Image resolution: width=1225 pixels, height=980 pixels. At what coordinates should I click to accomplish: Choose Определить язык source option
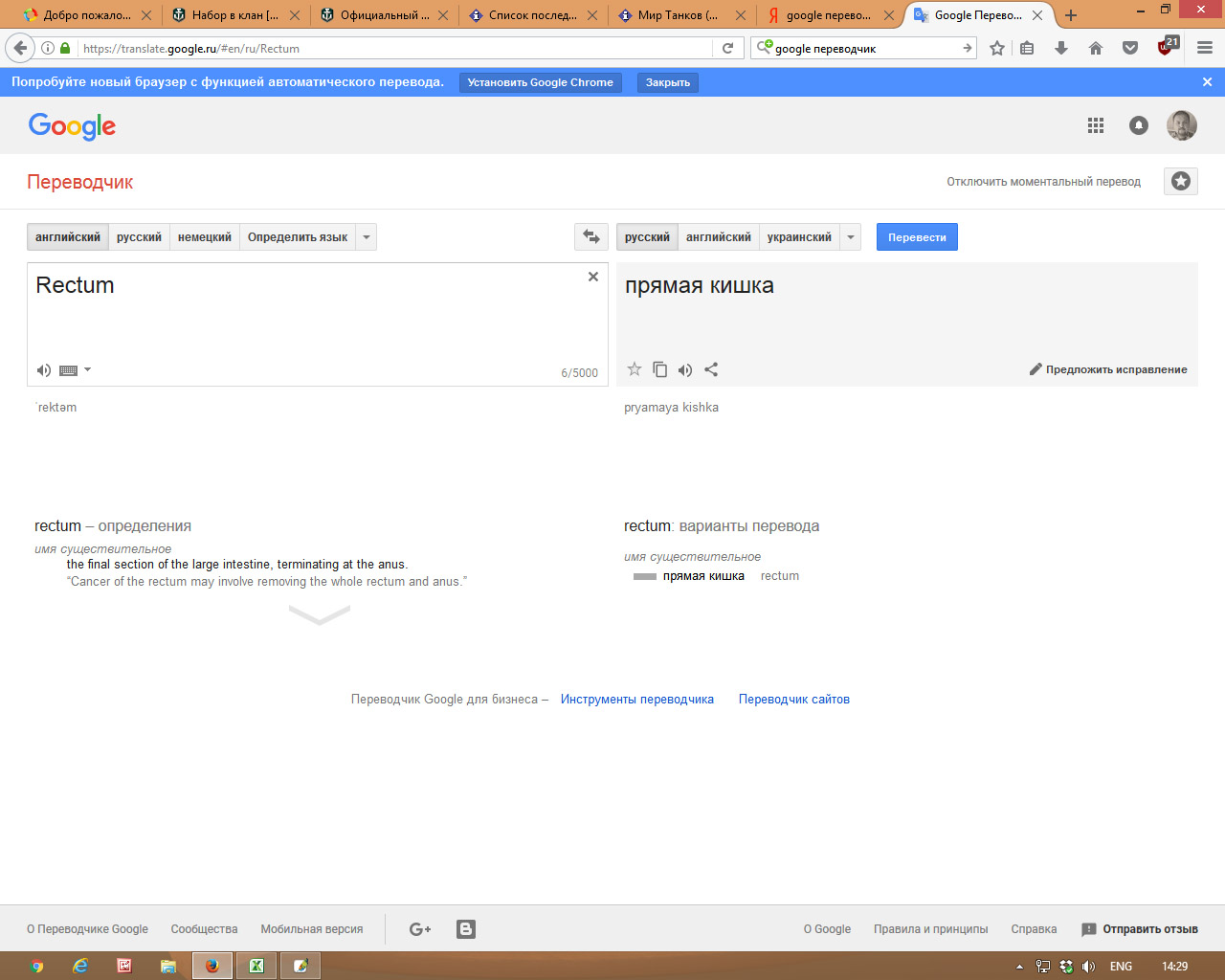(x=298, y=237)
